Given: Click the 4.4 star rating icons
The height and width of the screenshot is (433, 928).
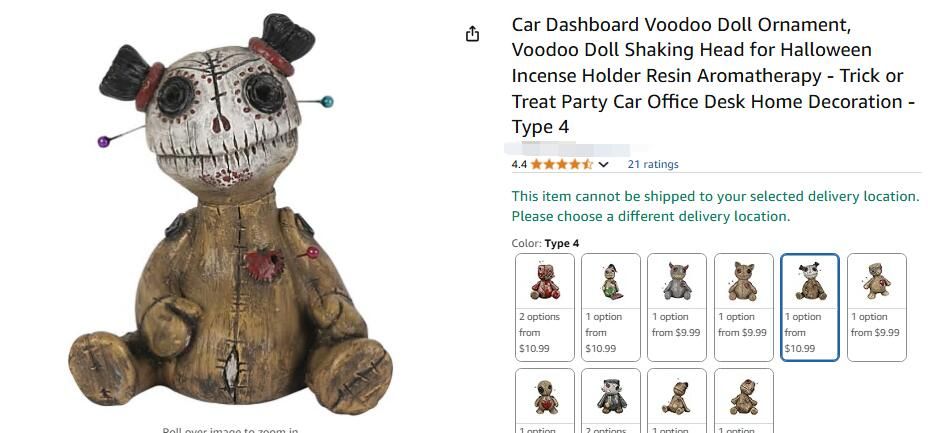Looking at the screenshot, I should [562, 164].
